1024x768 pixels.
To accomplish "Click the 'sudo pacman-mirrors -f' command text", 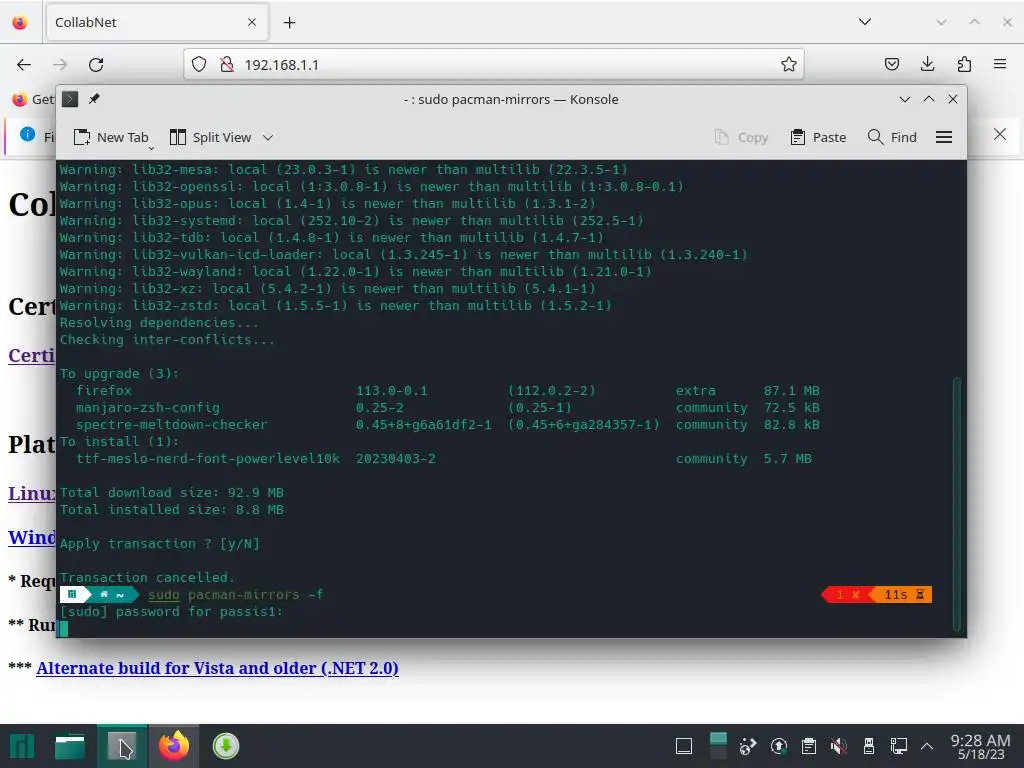I will point(235,594).
